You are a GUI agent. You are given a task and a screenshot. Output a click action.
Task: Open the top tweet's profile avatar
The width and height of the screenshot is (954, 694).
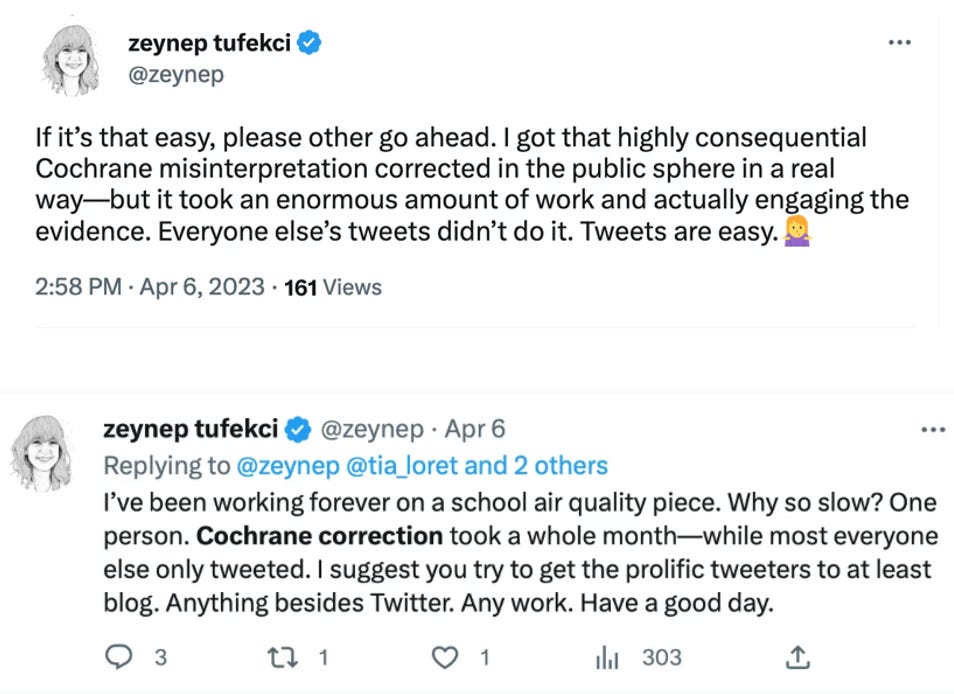point(73,58)
